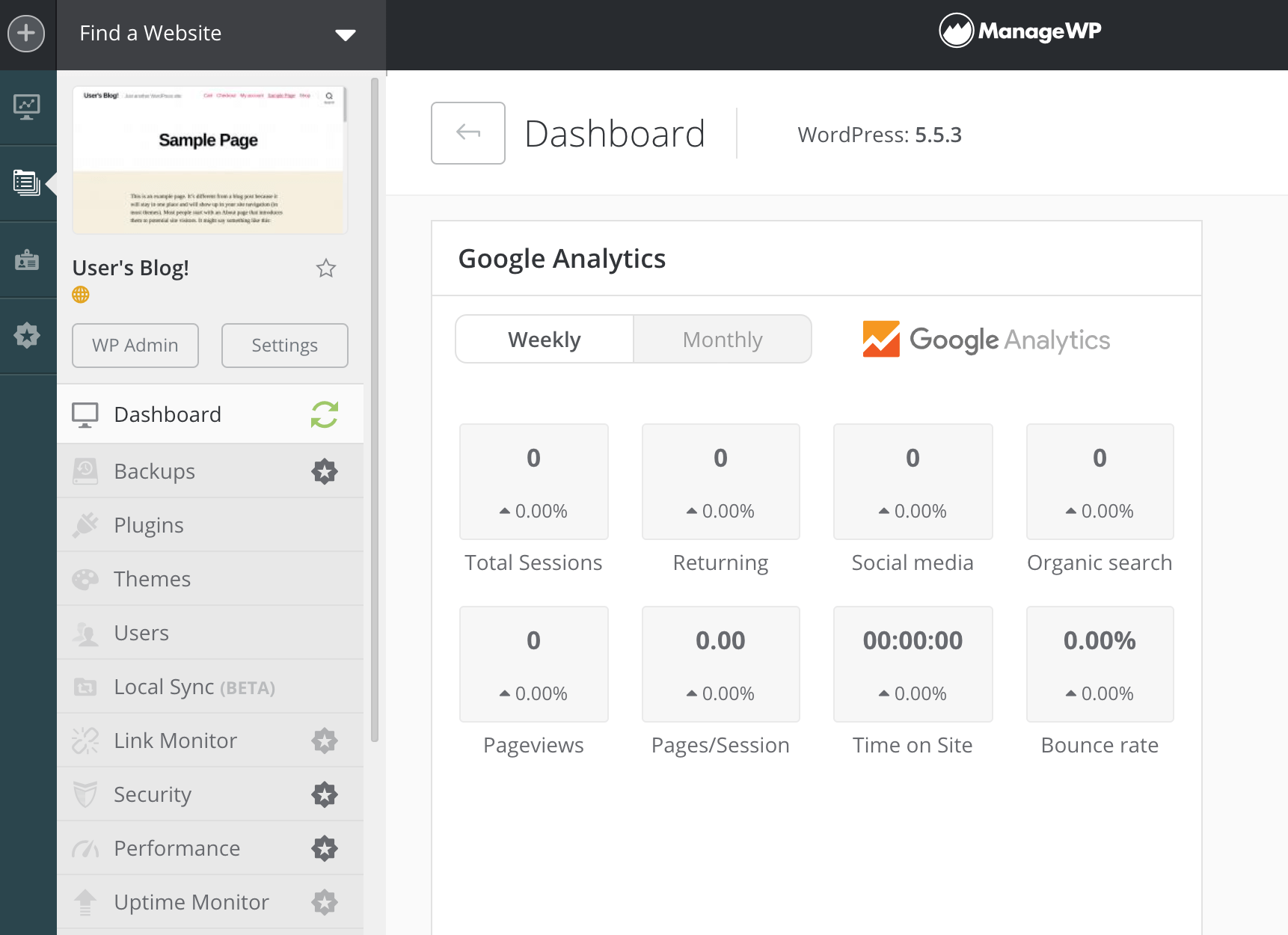Open Local Sync (BETA) menu item
The width and height of the screenshot is (1288, 935).
click(x=210, y=687)
